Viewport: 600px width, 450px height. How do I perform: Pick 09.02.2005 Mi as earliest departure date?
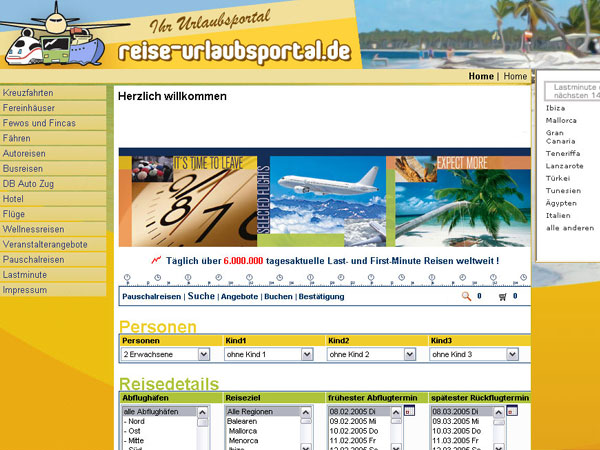[x=354, y=421]
